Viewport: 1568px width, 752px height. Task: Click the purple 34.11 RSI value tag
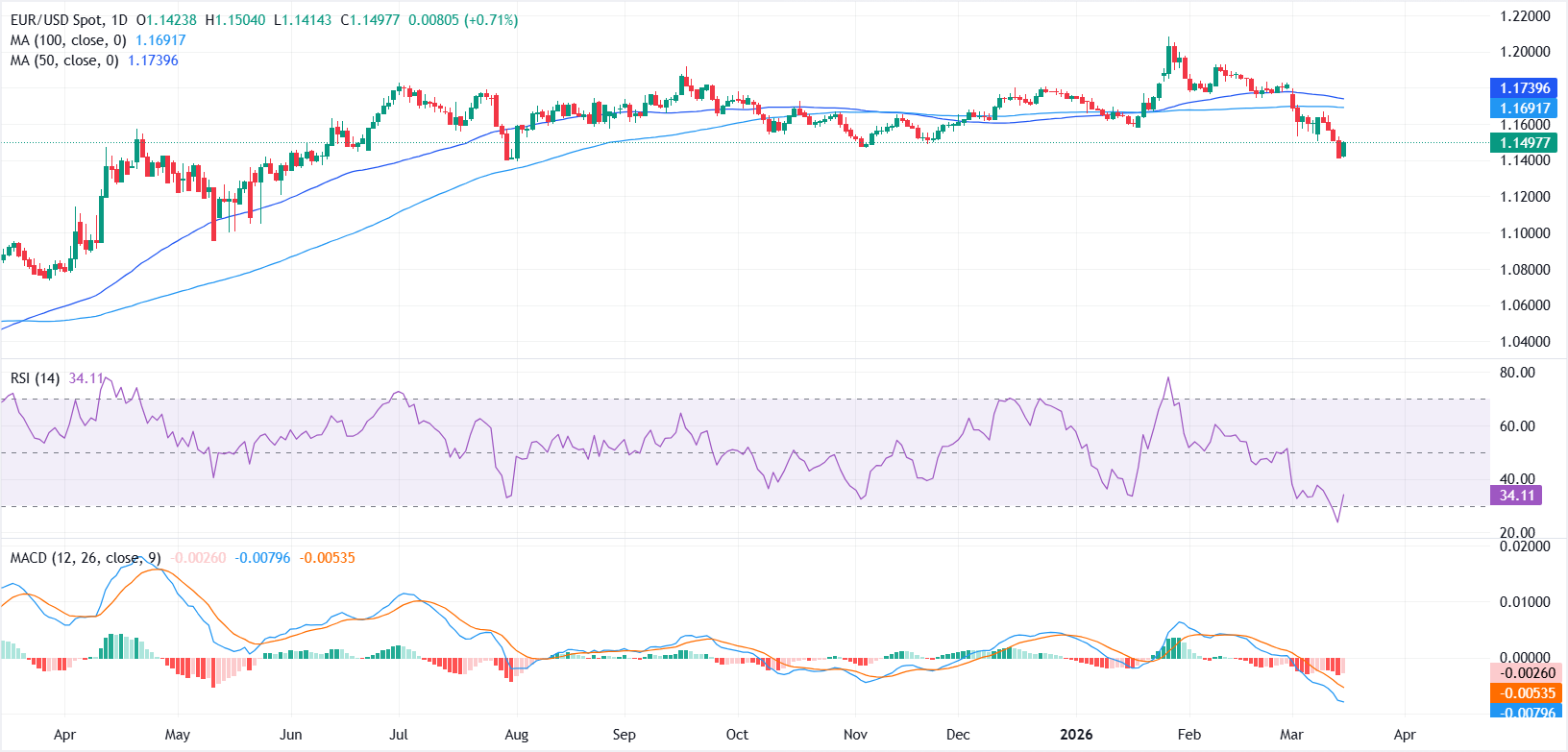(1516, 496)
